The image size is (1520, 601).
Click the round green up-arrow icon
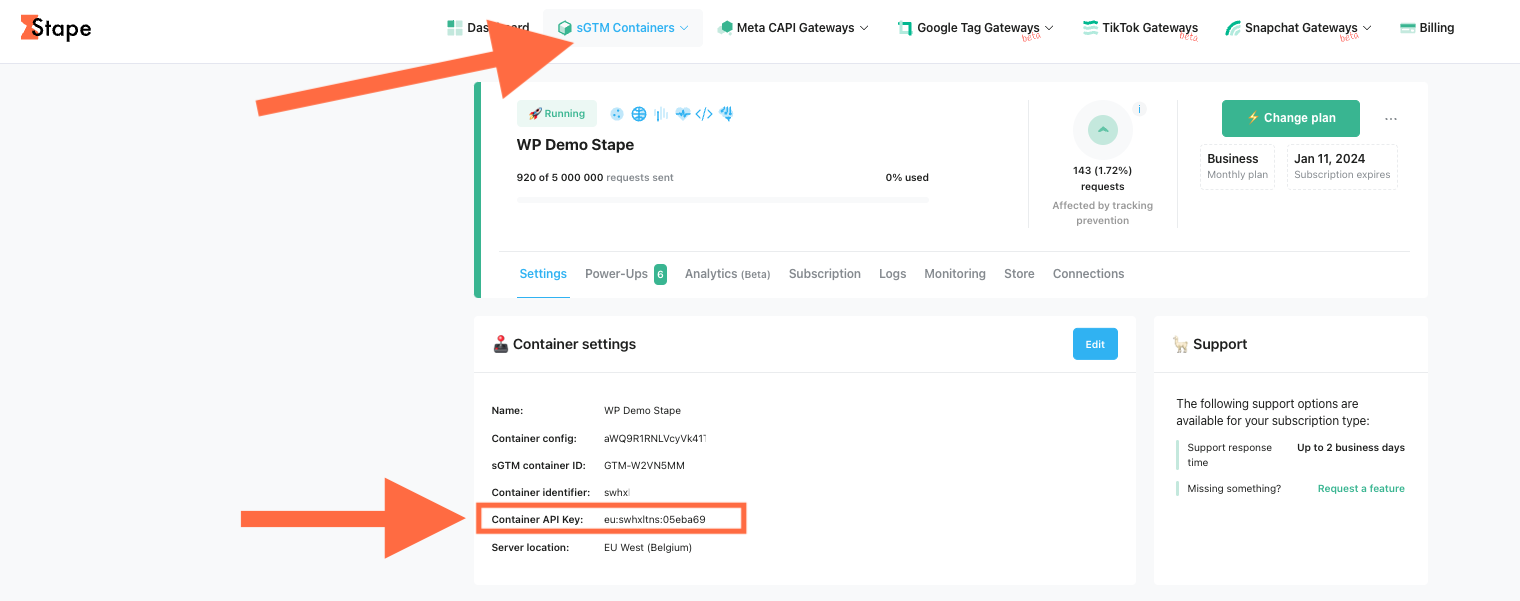click(1103, 130)
